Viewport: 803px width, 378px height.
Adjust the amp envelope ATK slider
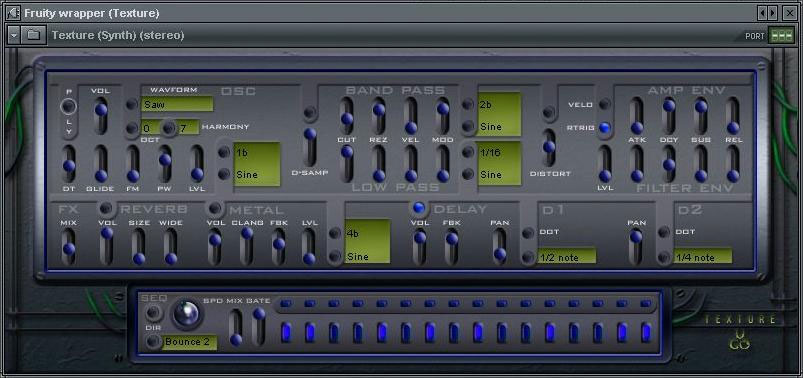tap(637, 116)
